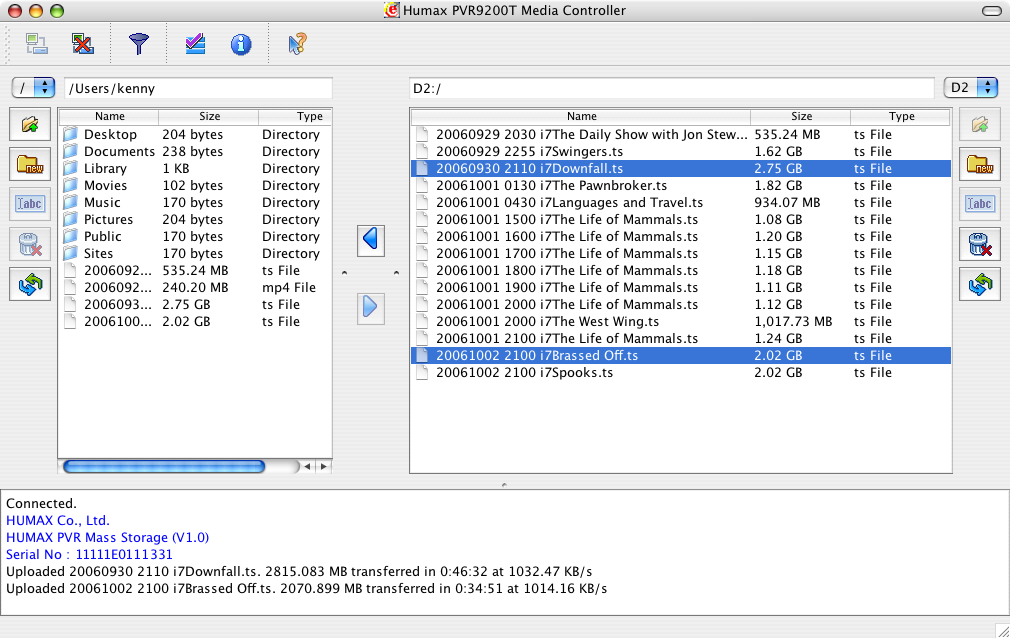Click the checklist toolbar icon

click(195, 44)
